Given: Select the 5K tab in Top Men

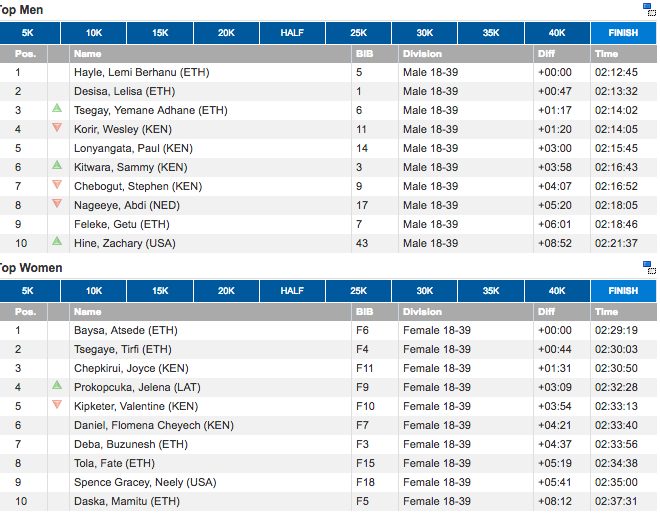Looking at the screenshot, I should pyautogui.click(x=27, y=33).
